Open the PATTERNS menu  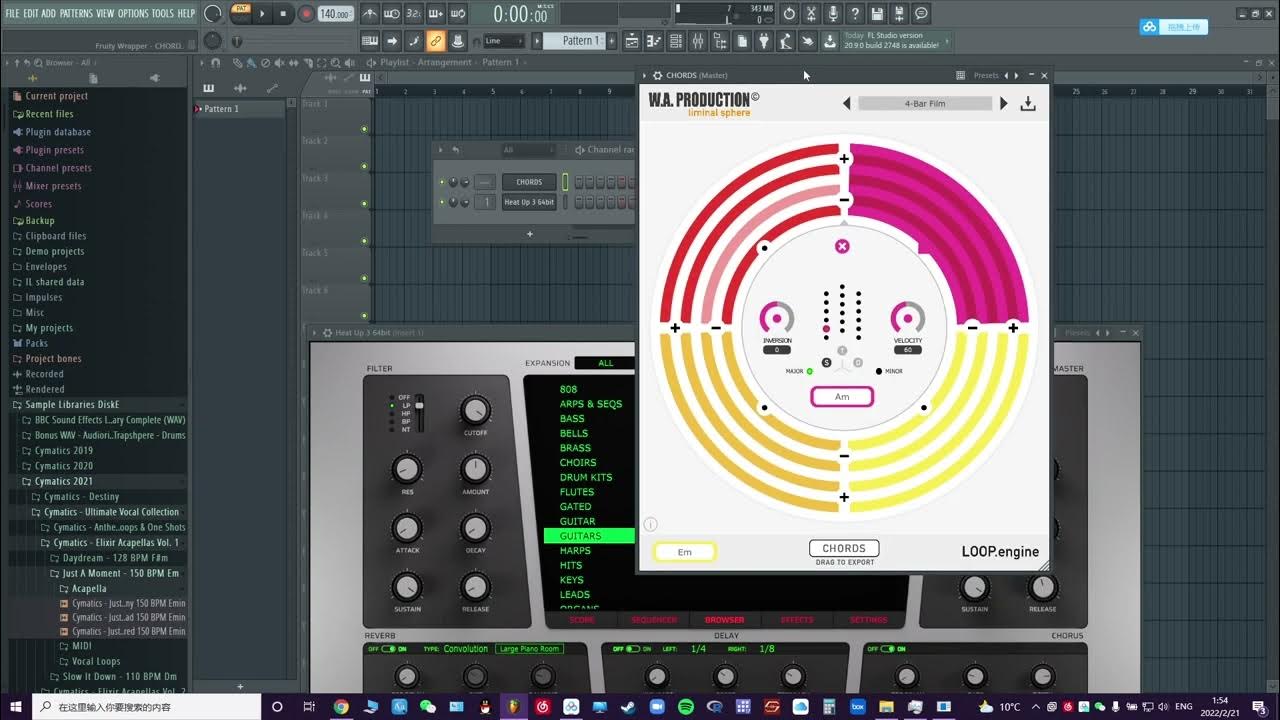[x=76, y=14]
